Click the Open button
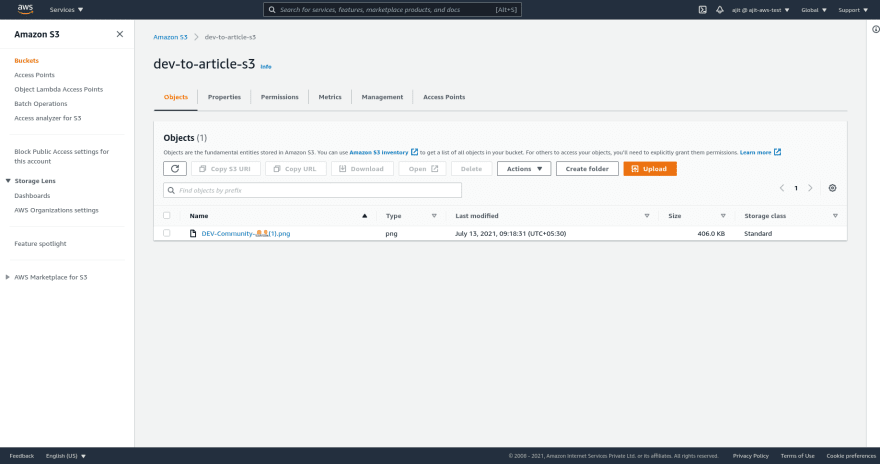The height and width of the screenshot is (464, 880). pos(422,169)
